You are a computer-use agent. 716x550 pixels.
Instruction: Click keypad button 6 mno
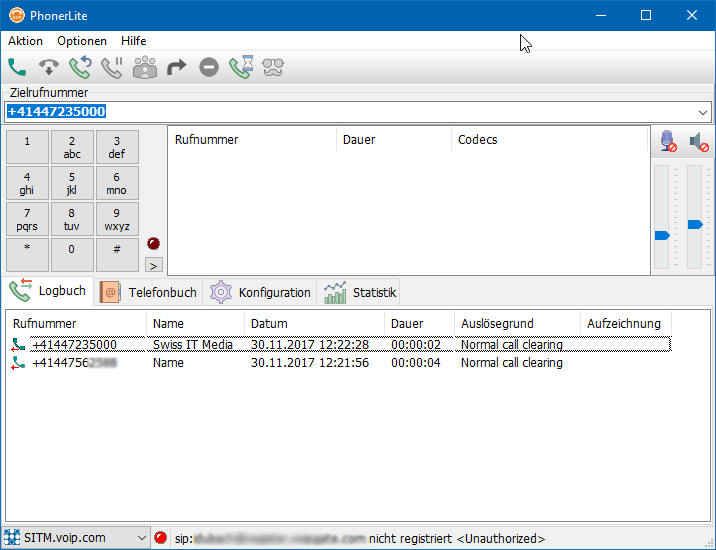(x=117, y=183)
